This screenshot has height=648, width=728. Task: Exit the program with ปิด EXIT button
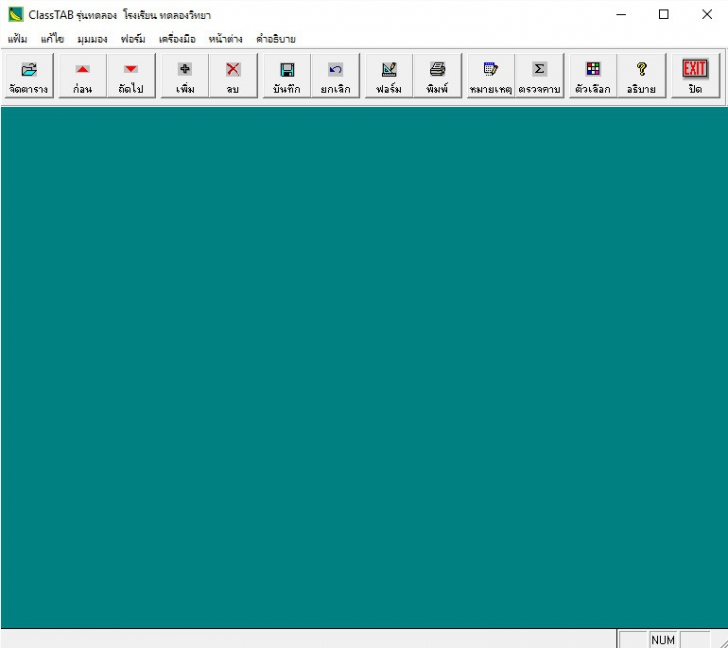coord(695,76)
